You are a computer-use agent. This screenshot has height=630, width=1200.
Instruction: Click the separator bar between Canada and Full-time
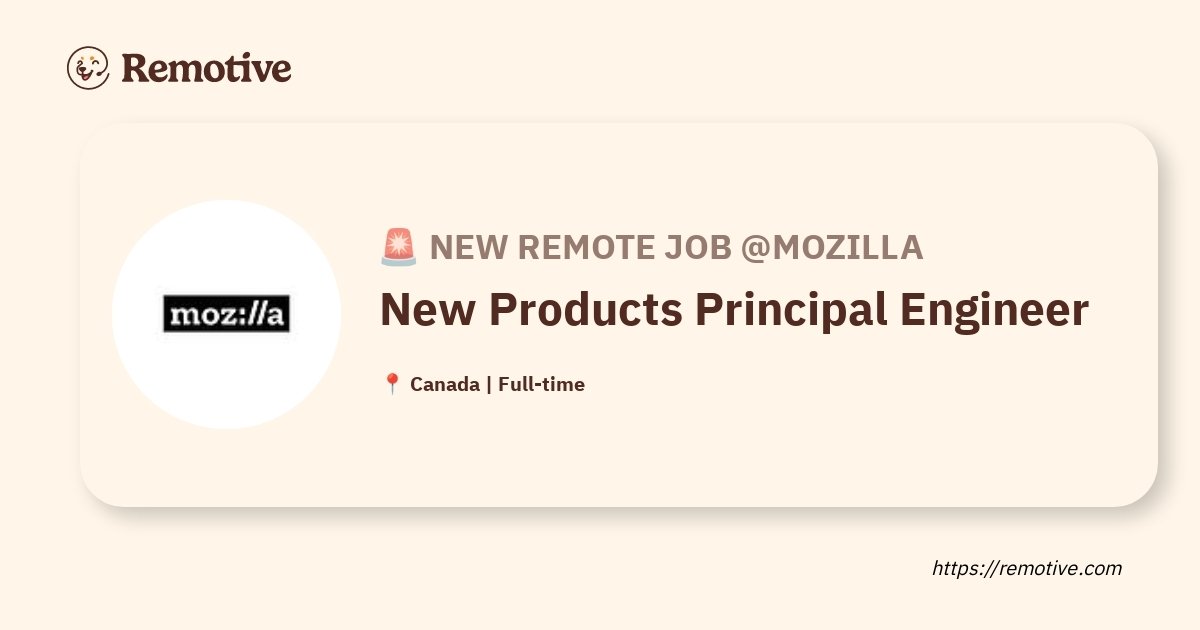(x=488, y=384)
